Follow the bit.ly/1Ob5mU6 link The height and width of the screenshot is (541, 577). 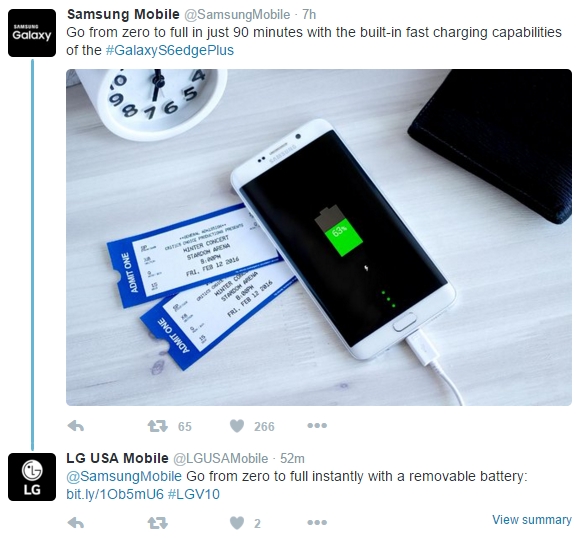pos(115,494)
